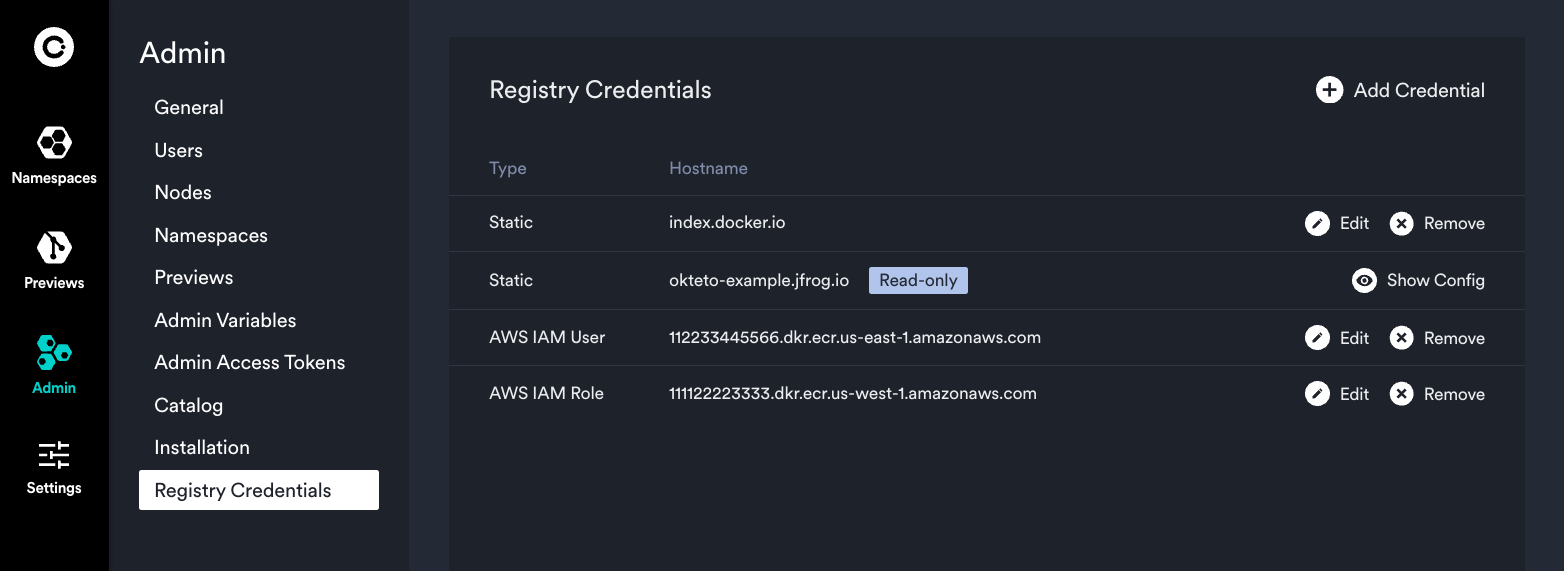Open Nodes in Admin menu

point(183,192)
